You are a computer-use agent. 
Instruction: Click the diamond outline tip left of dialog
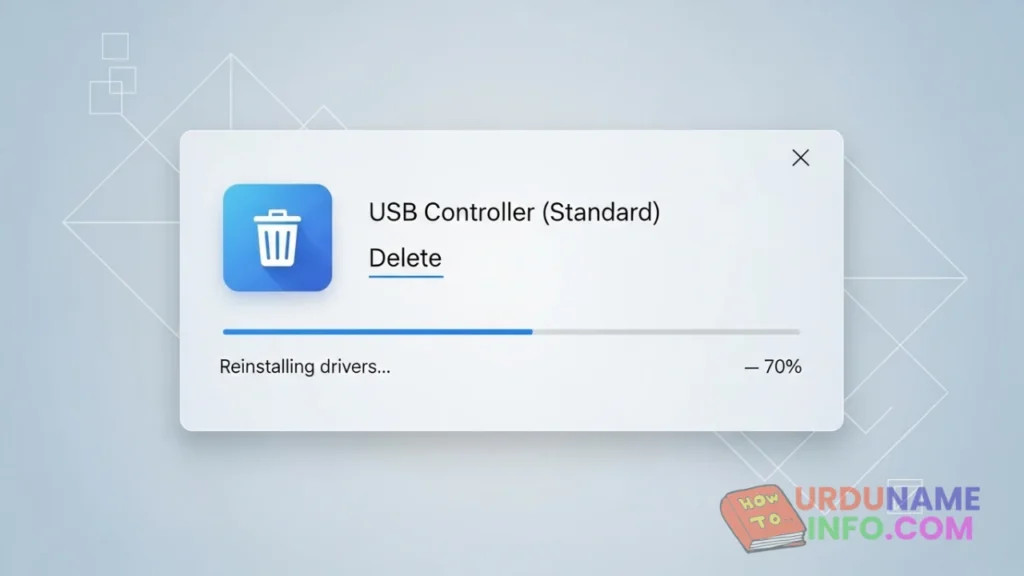coord(65,222)
